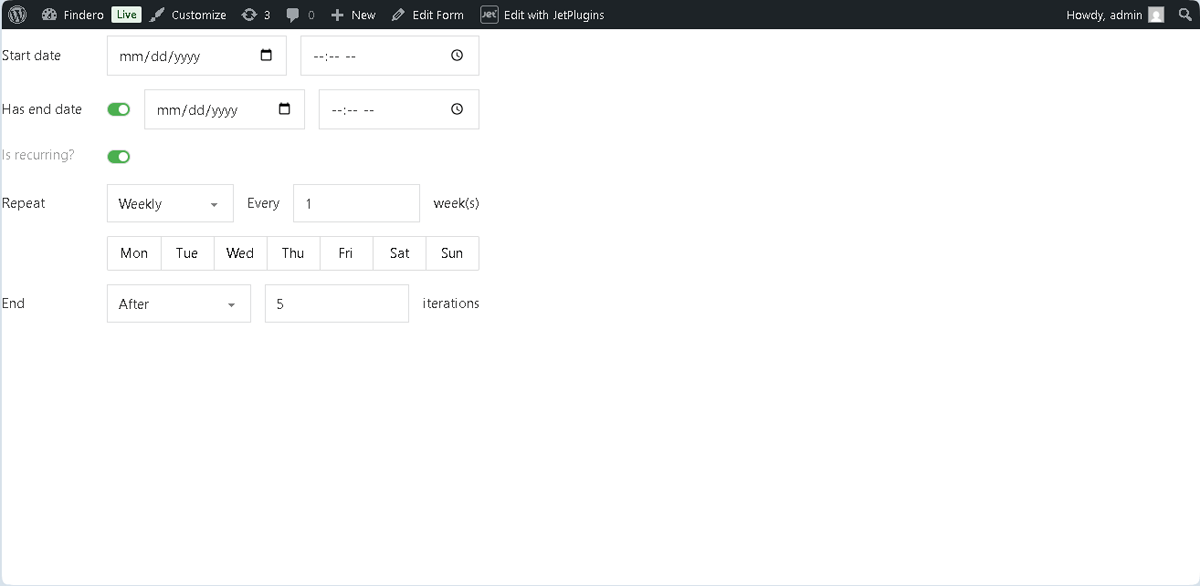The width and height of the screenshot is (1200, 586).
Task: Select Mon as a repeat day
Action: tap(133, 253)
